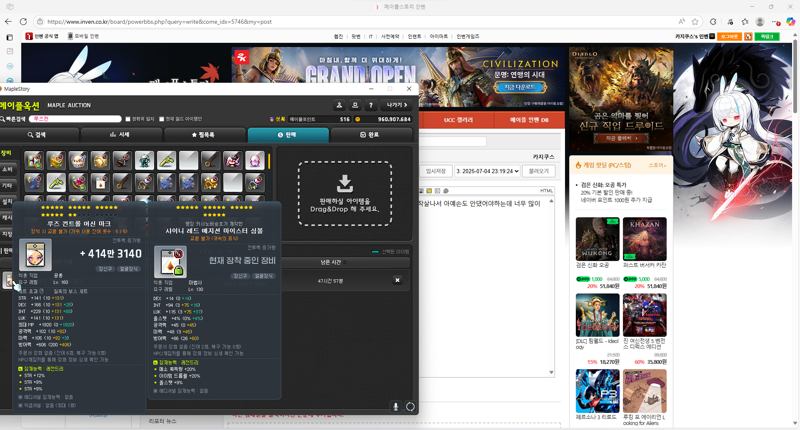Select the mannequin armor item in inventory
Image resolution: width=800 pixels, height=430 pixels.
[144, 161]
